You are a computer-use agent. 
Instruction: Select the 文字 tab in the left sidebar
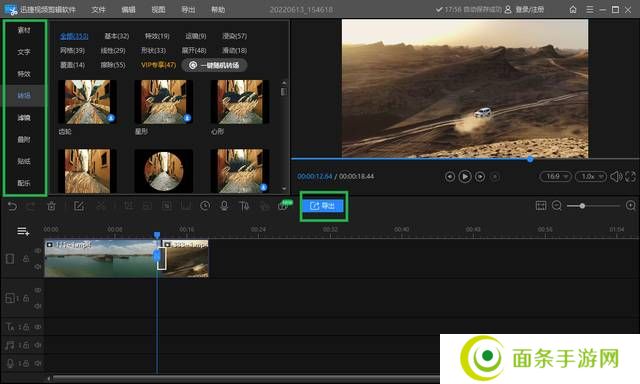click(24, 52)
